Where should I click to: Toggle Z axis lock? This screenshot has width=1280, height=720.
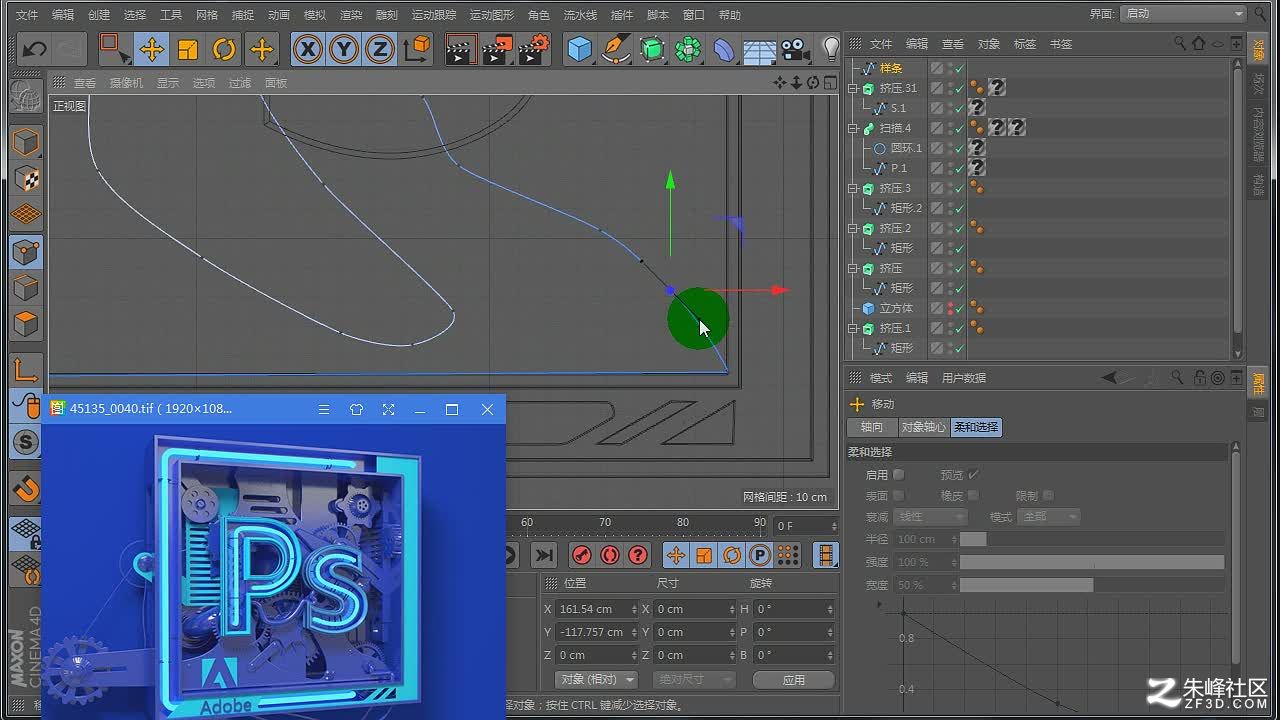coord(380,49)
